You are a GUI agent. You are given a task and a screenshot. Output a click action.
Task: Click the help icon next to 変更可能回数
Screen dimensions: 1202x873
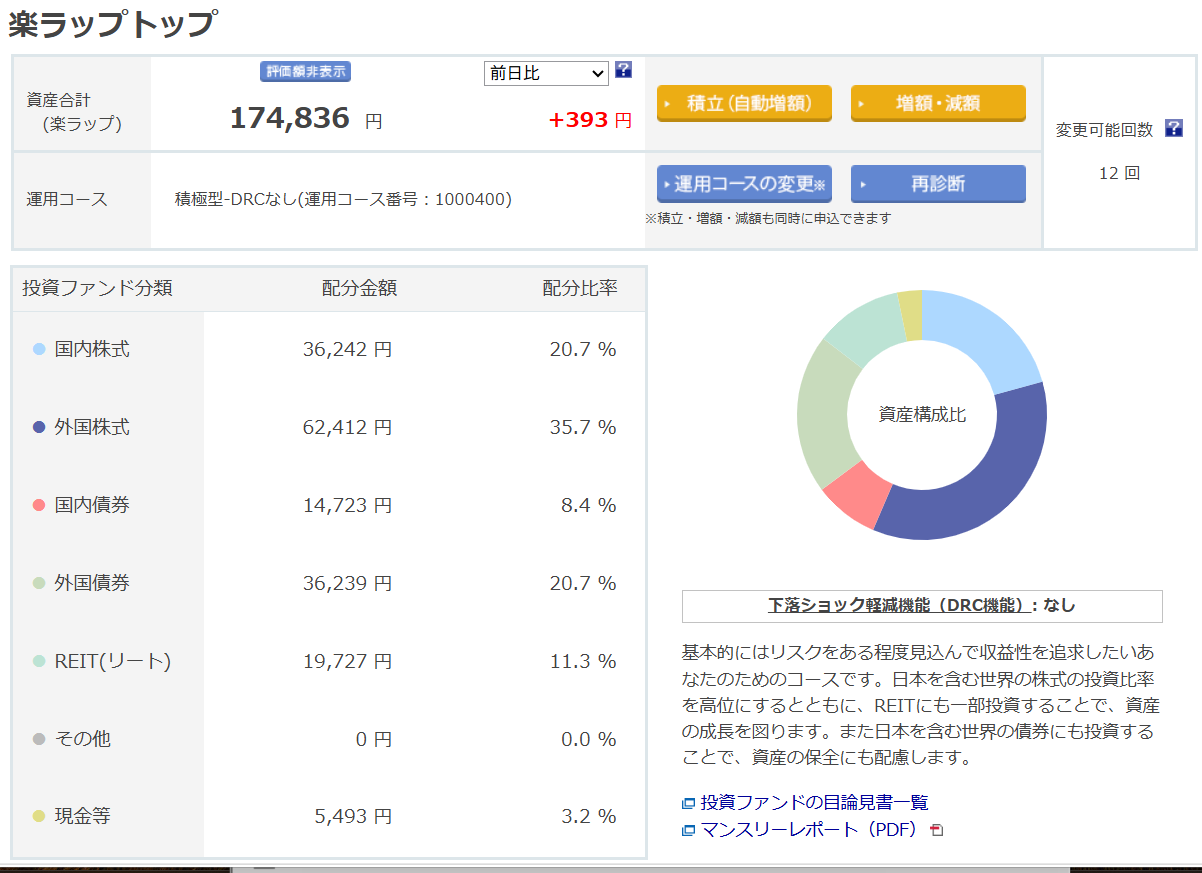pos(1173,129)
